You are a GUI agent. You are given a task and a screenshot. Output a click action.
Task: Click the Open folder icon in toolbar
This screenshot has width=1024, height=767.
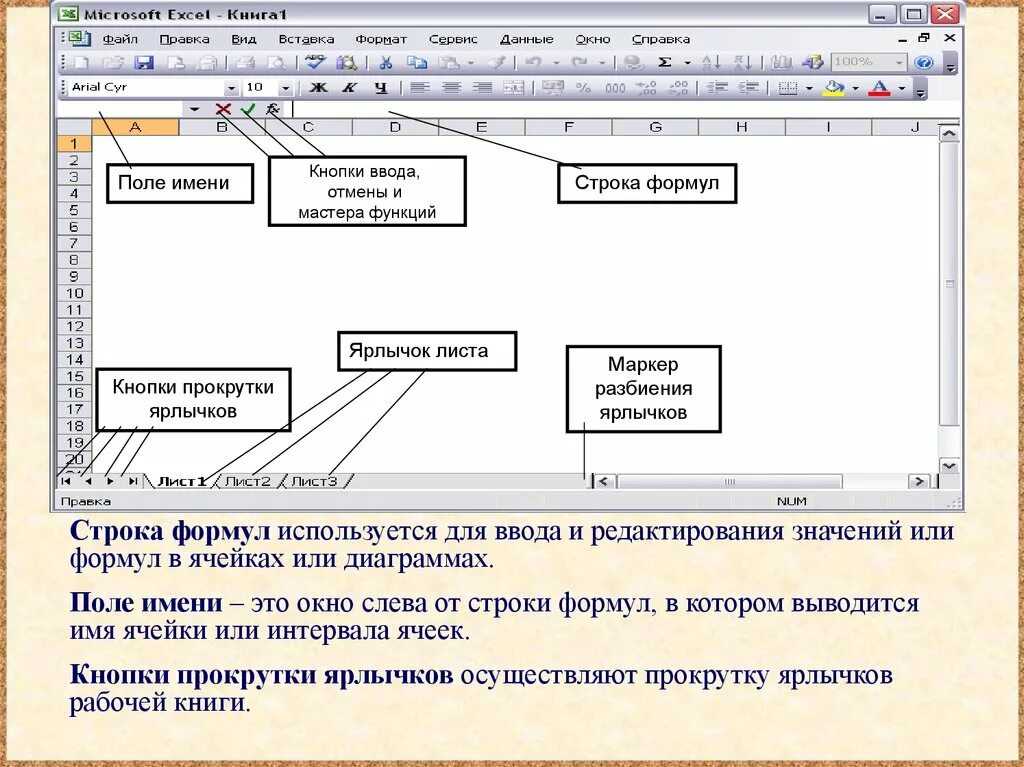113,63
